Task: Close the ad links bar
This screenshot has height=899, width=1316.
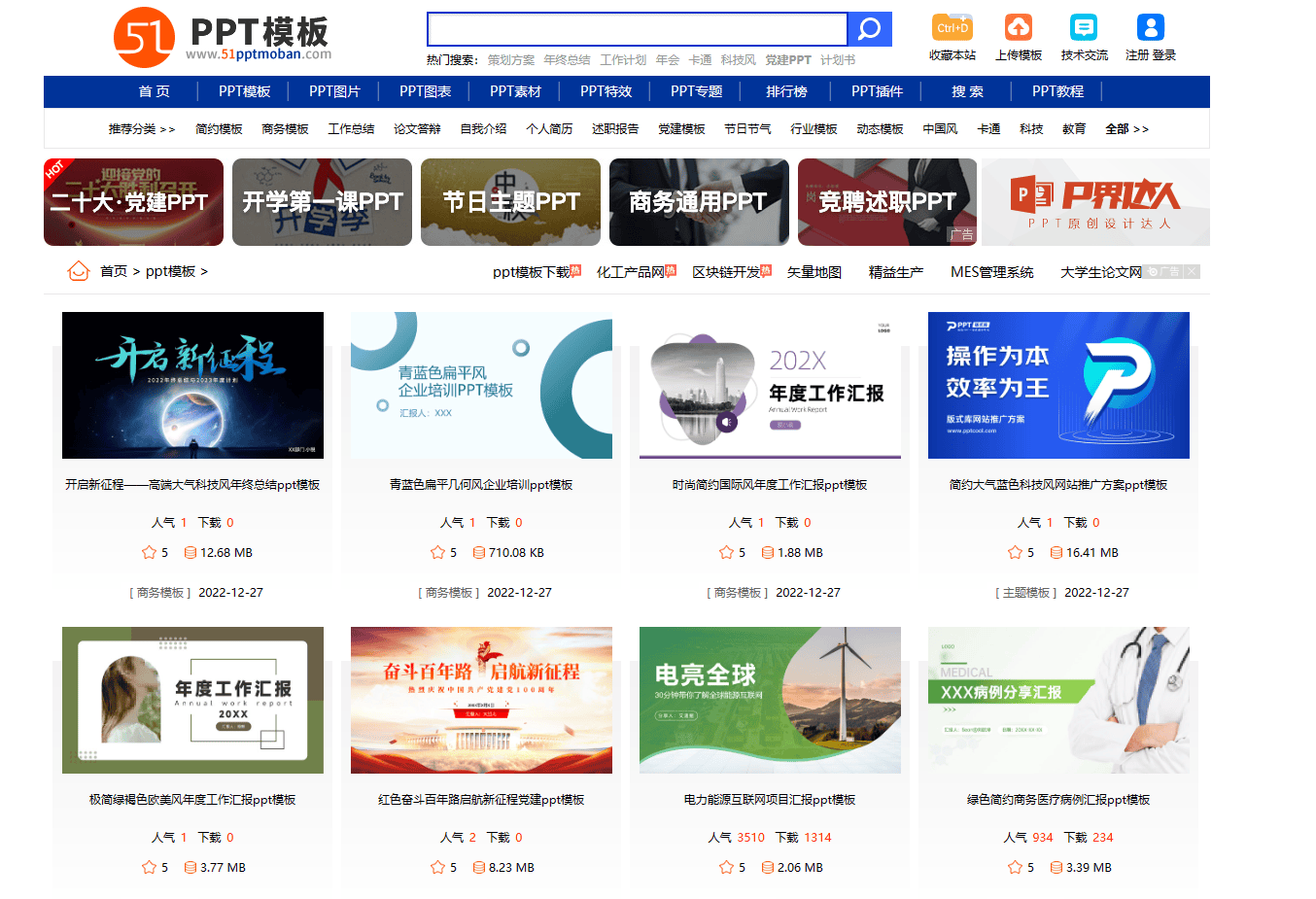Action: pos(1192,272)
